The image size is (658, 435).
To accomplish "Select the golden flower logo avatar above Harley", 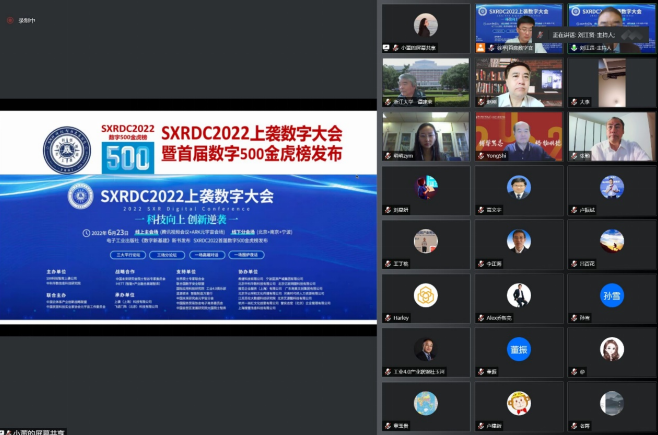I will tap(426, 295).
